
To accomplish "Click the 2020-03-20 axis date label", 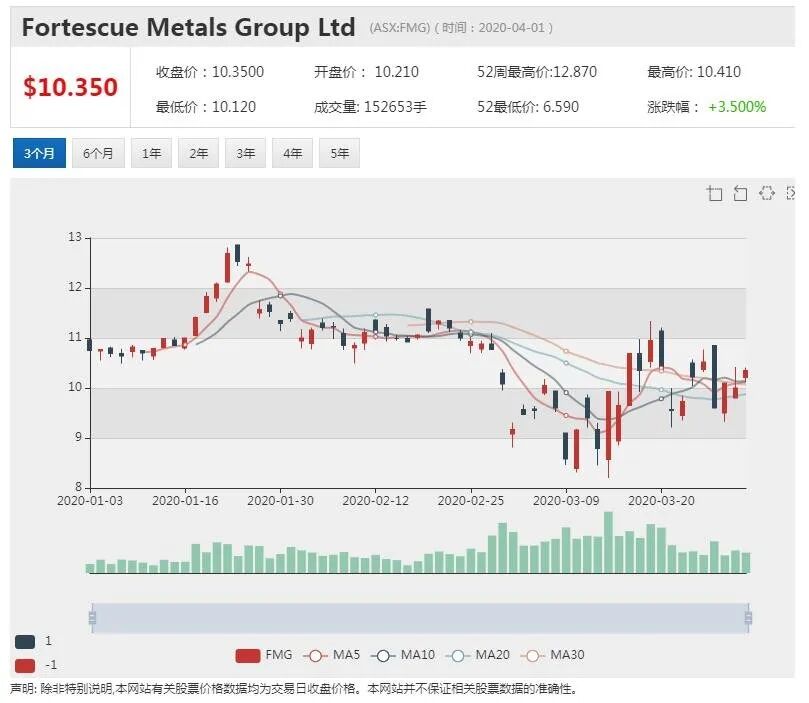I will click(661, 501).
